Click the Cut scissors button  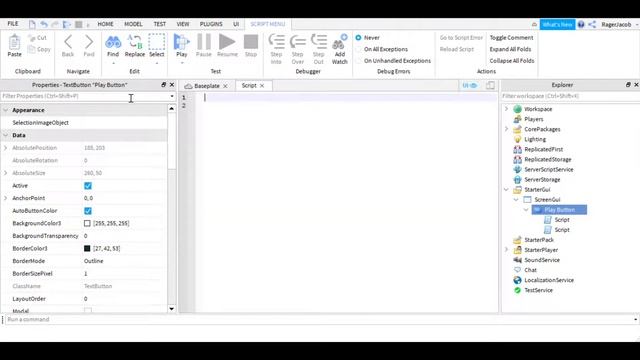(x=38, y=38)
